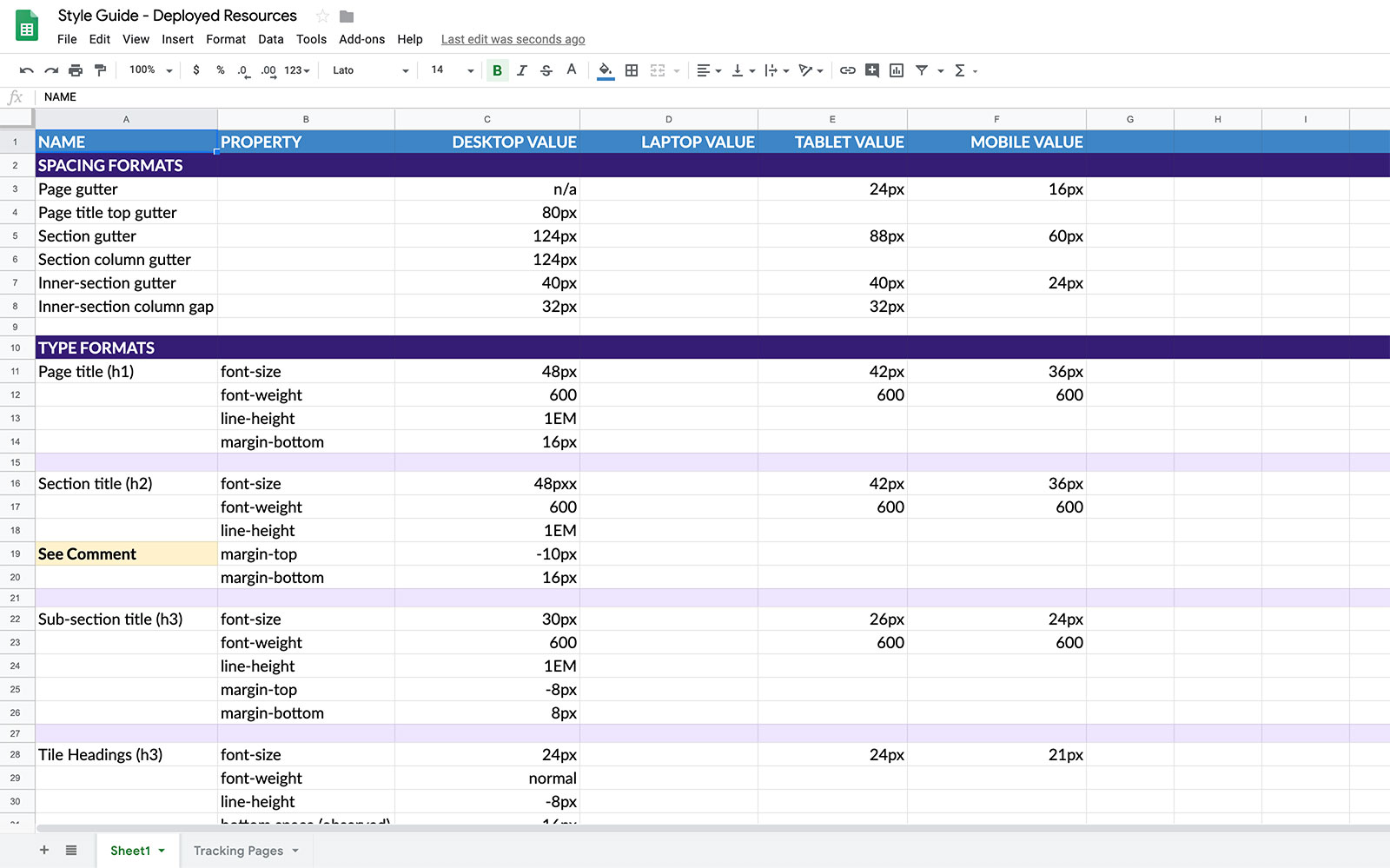Click the merge cells icon
Image resolution: width=1390 pixels, height=868 pixels.
[x=658, y=70]
